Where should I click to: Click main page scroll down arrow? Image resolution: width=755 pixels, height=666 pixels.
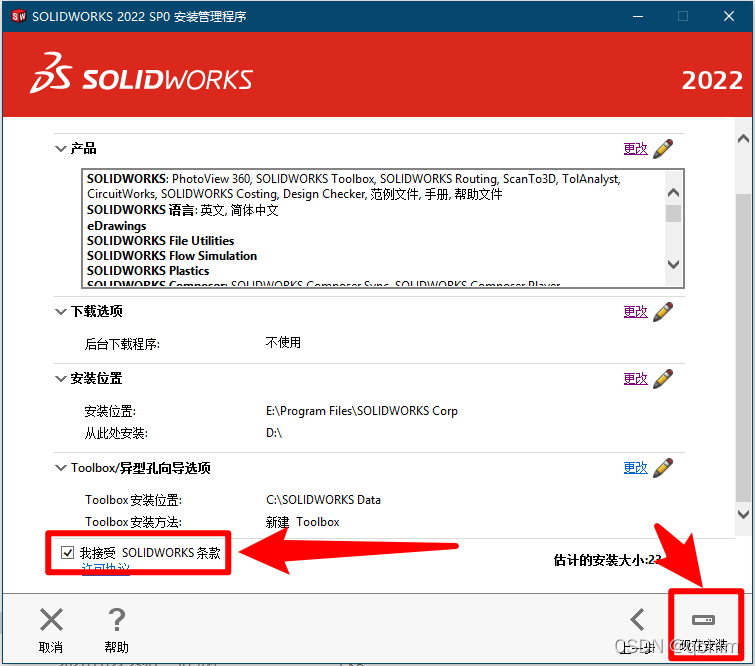pos(743,514)
